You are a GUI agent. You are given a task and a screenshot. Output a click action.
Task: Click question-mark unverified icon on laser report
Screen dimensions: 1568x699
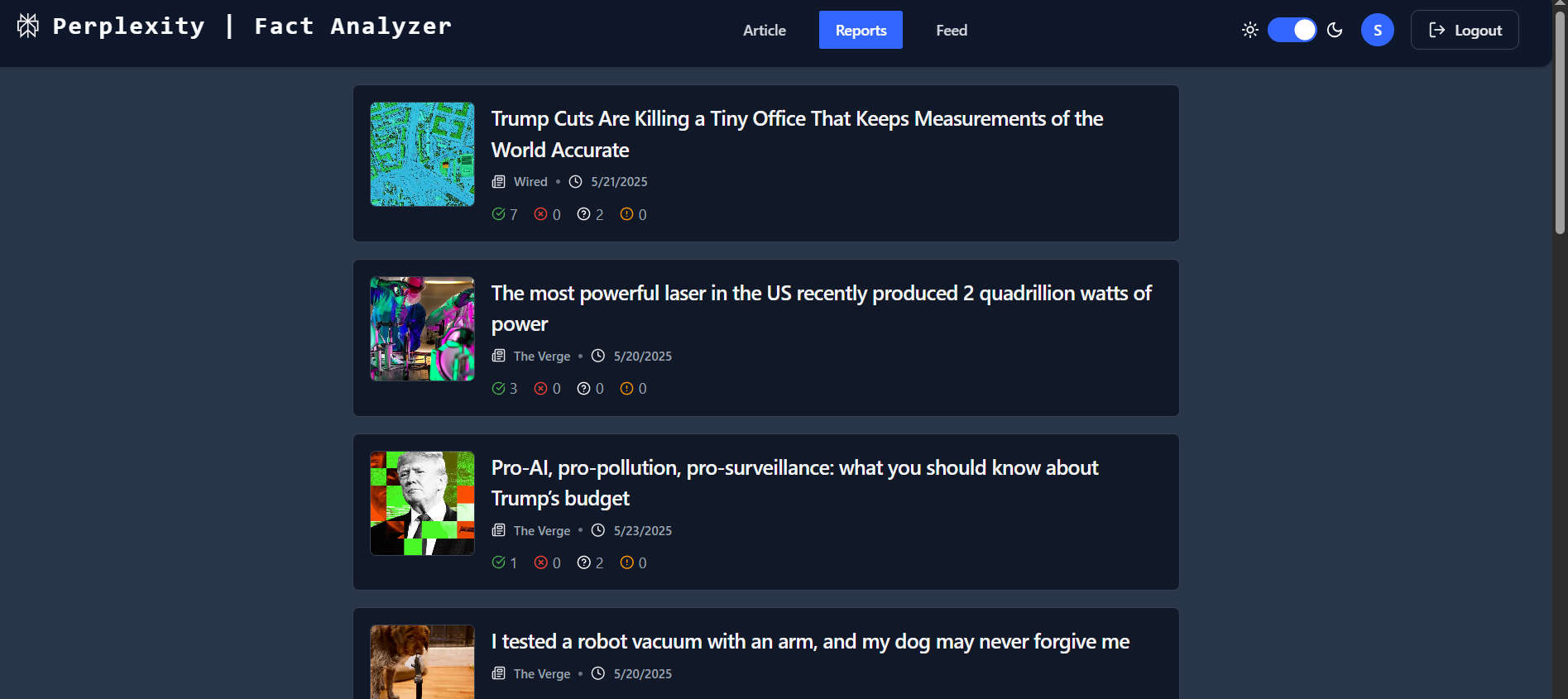584,388
